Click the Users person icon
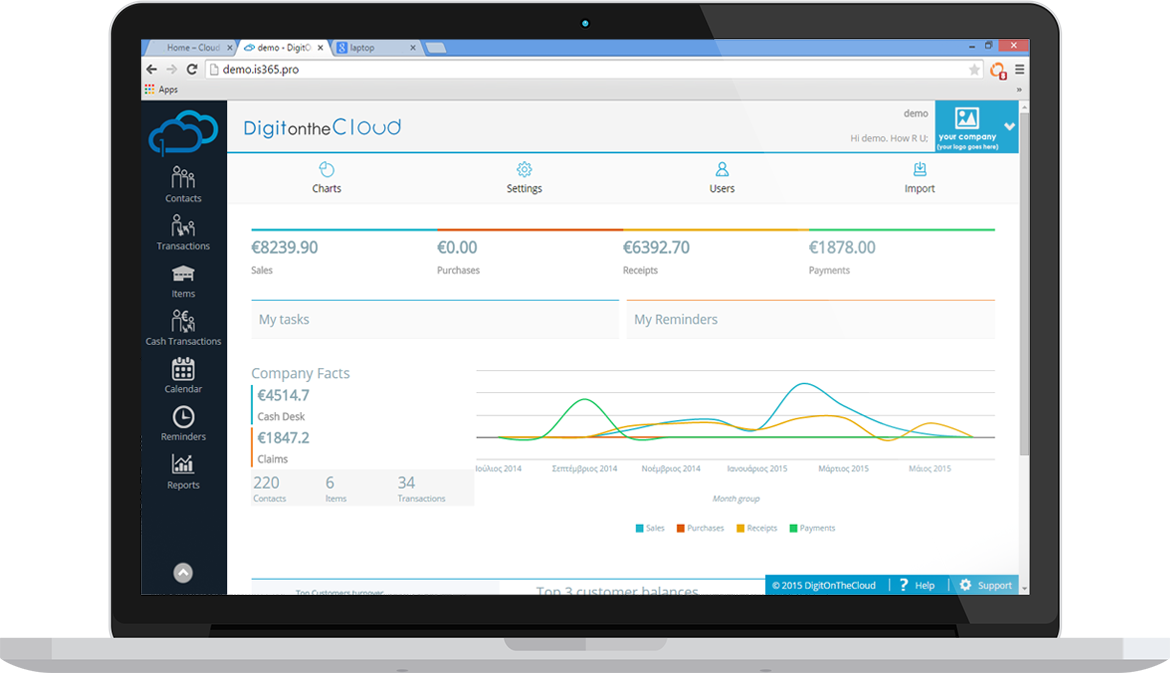1170x673 pixels. (x=722, y=169)
